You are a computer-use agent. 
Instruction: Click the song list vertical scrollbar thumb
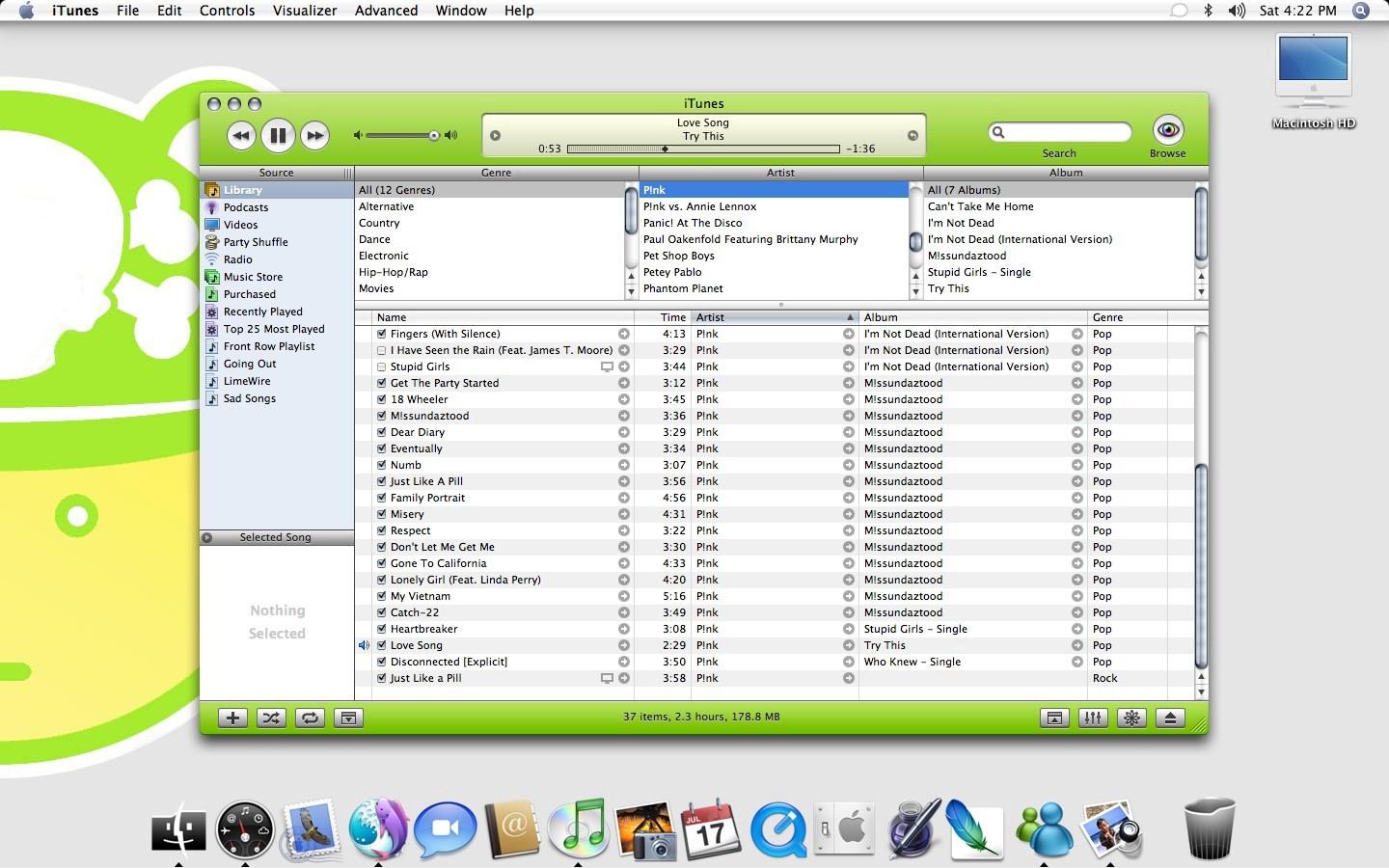tap(1201, 565)
